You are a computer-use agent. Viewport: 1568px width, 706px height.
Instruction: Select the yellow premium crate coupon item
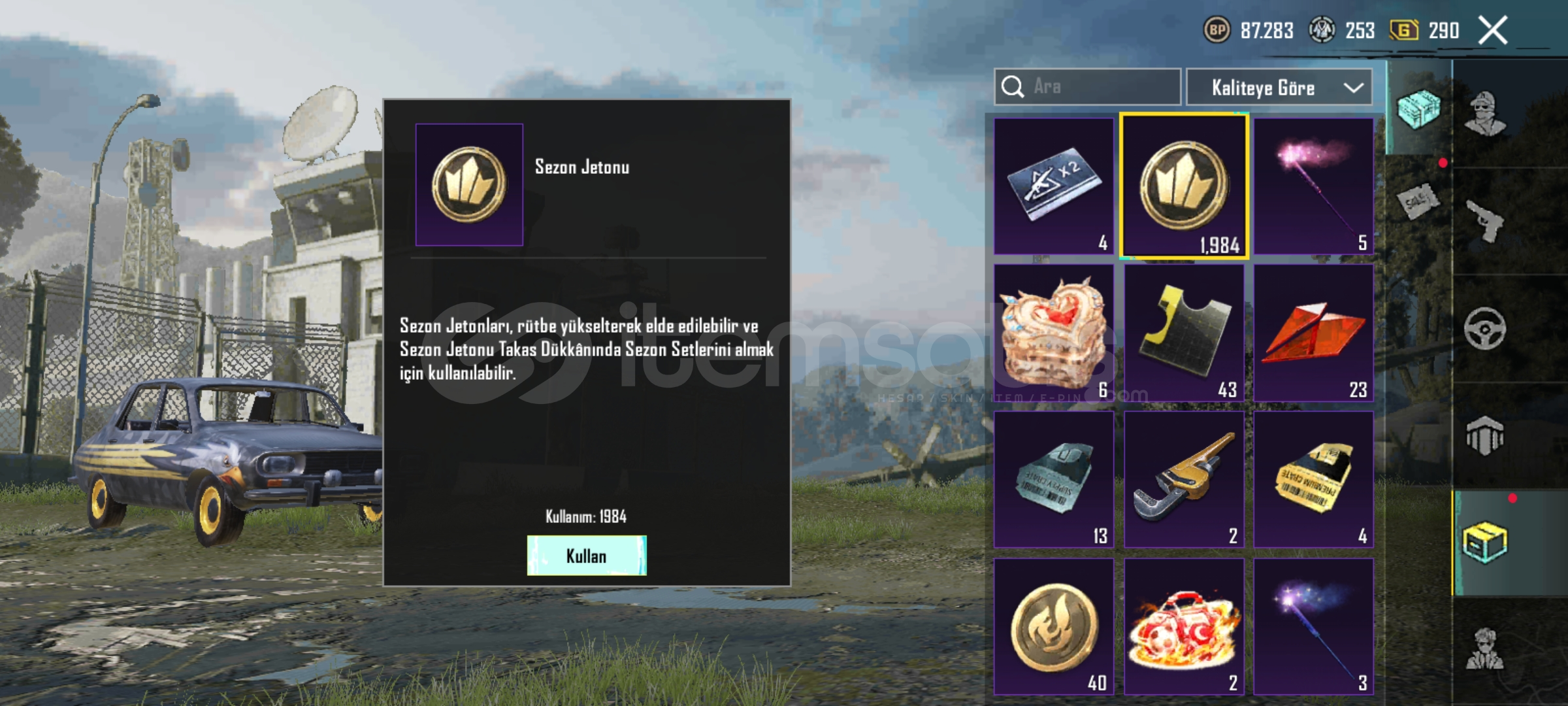[x=1313, y=480]
